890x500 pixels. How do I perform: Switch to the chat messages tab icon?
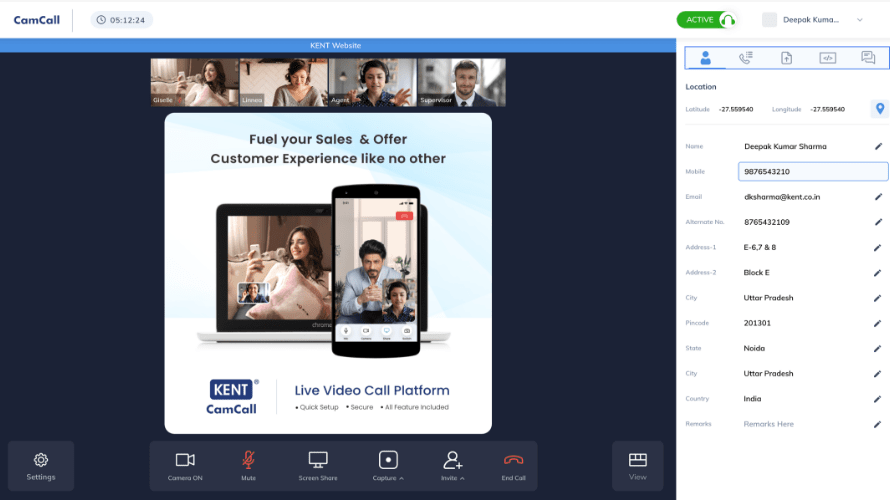(868, 58)
